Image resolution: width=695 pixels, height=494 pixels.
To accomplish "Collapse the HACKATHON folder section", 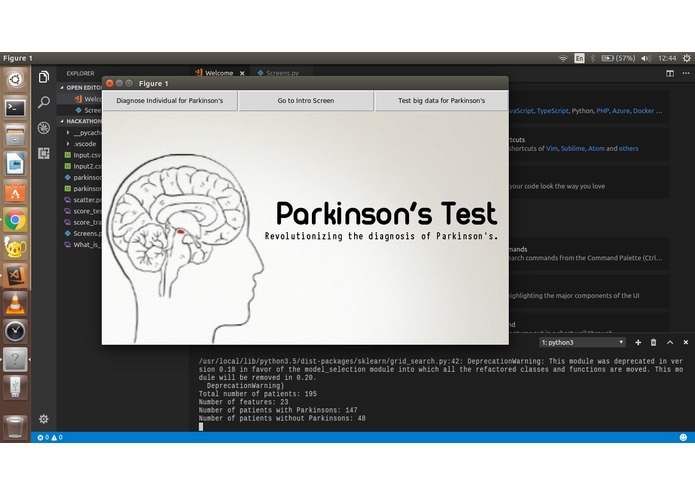I will pos(81,121).
